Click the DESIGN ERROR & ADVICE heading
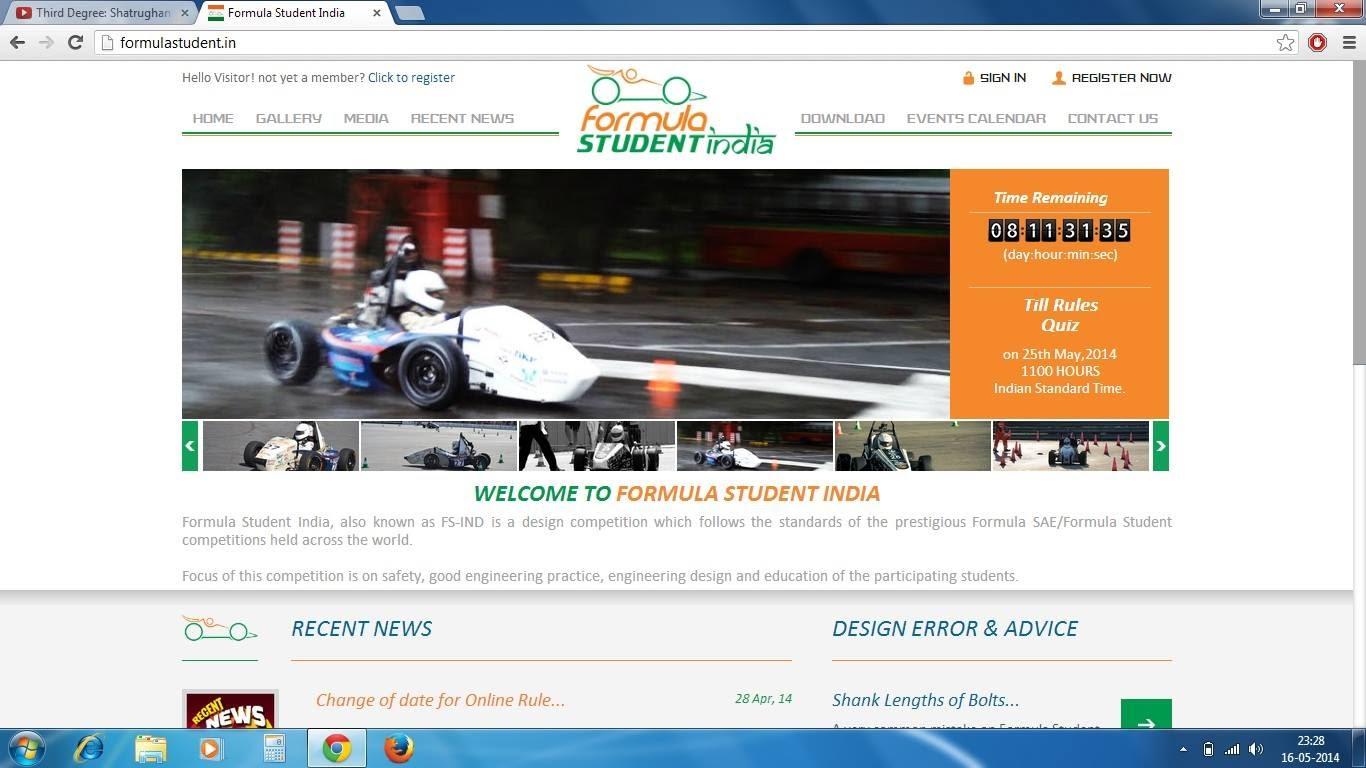This screenshot has height=768, width=1366. pyautogui.click(x=955, y=629)
